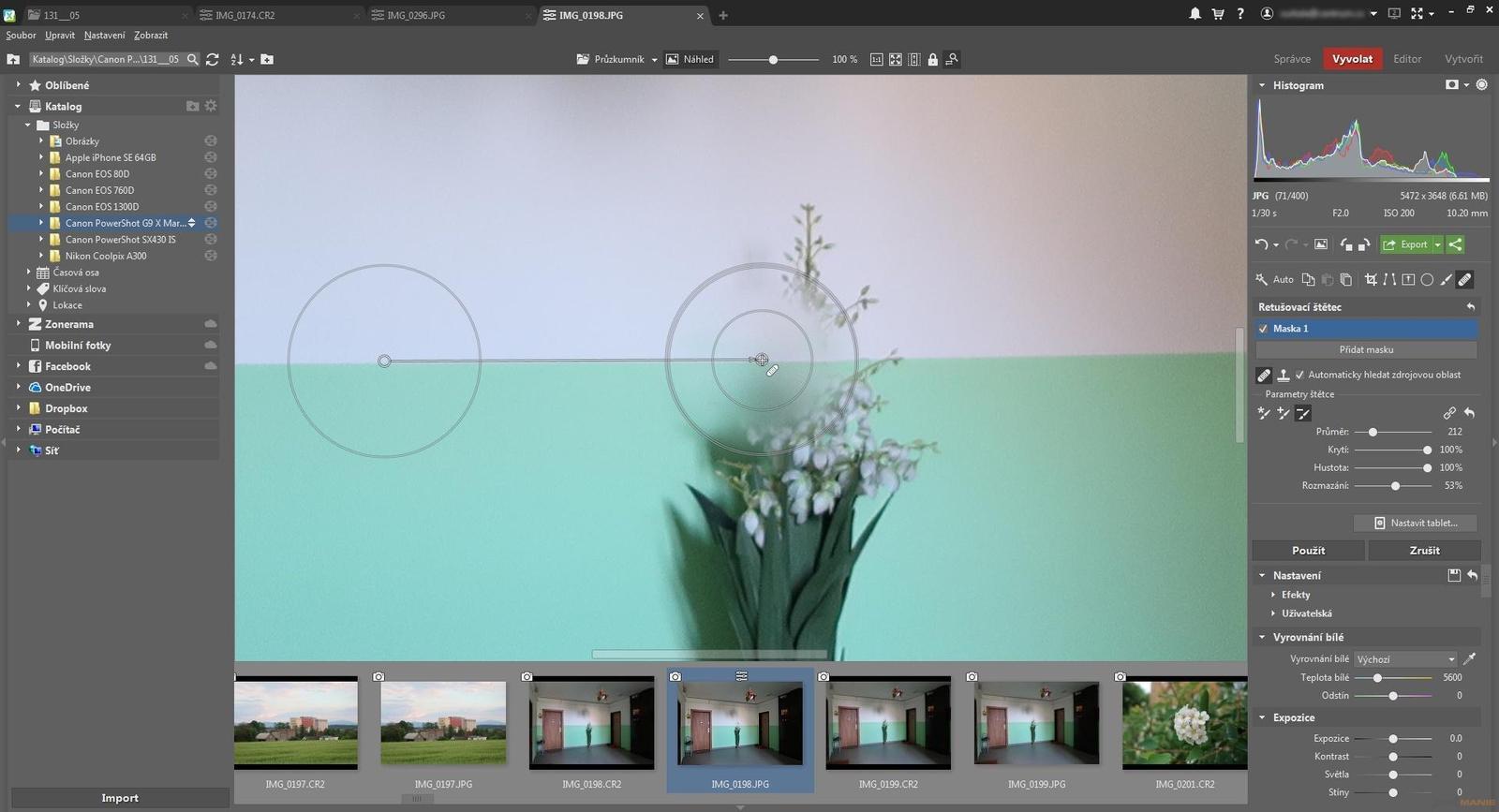This screenshot has height=812, width=1499.
Task: Rotate image right icon
Action: [1364, 244]
